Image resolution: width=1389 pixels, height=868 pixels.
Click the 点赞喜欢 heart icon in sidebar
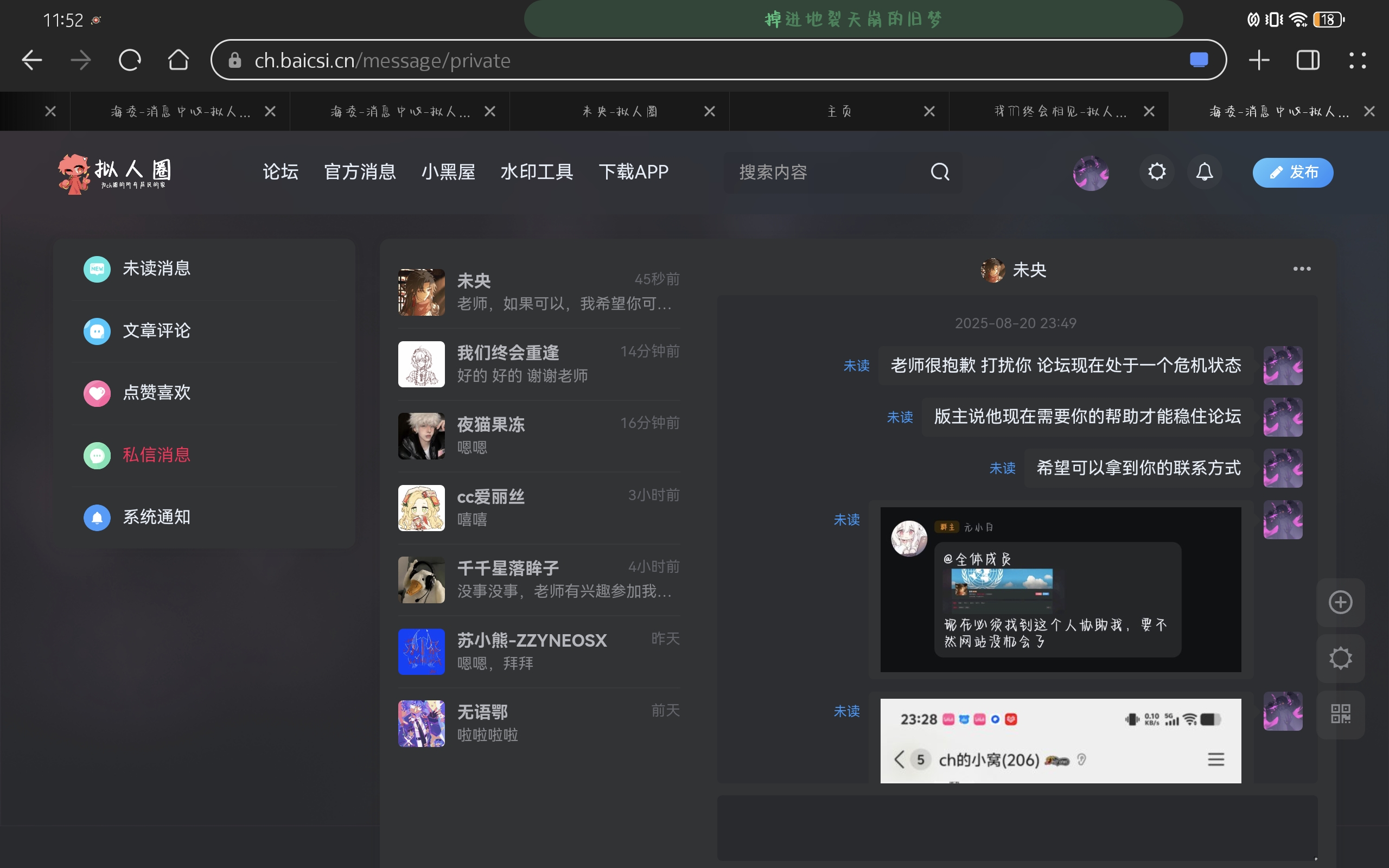coord(97,393)
